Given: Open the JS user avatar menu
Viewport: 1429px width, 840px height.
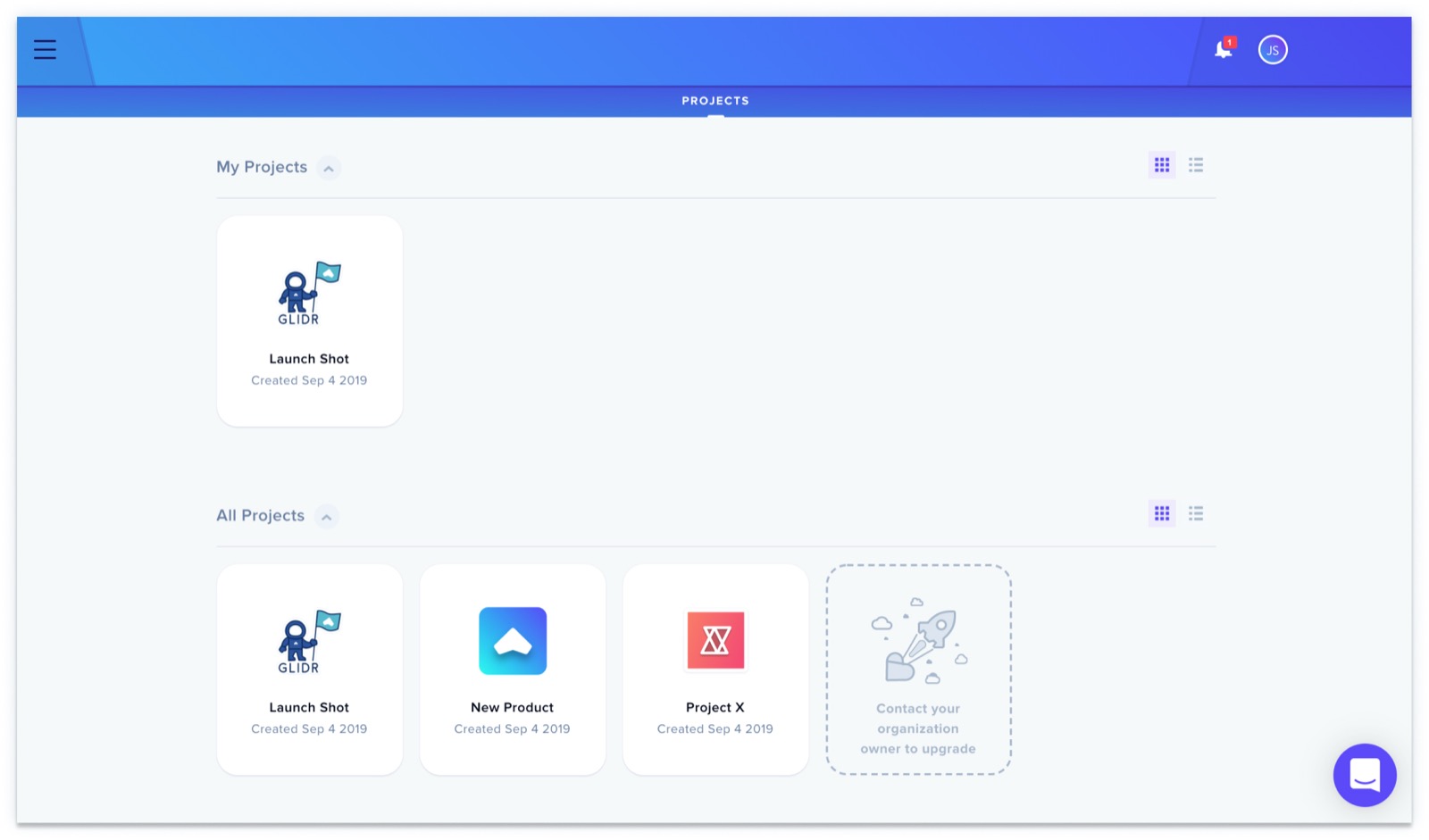Looking at the screenshot, I should point(1273,50).
